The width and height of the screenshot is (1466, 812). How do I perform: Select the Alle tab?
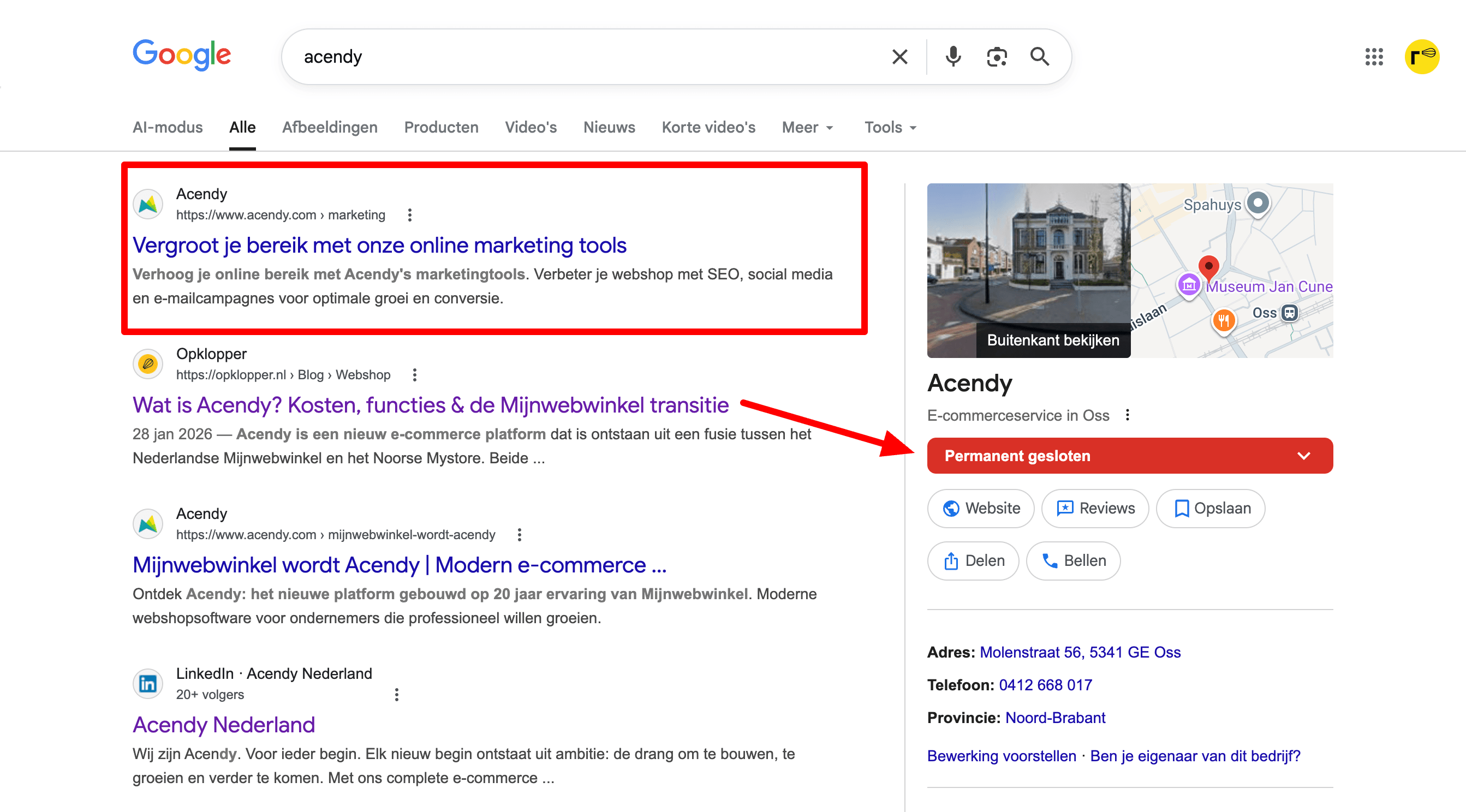(242, 128)
